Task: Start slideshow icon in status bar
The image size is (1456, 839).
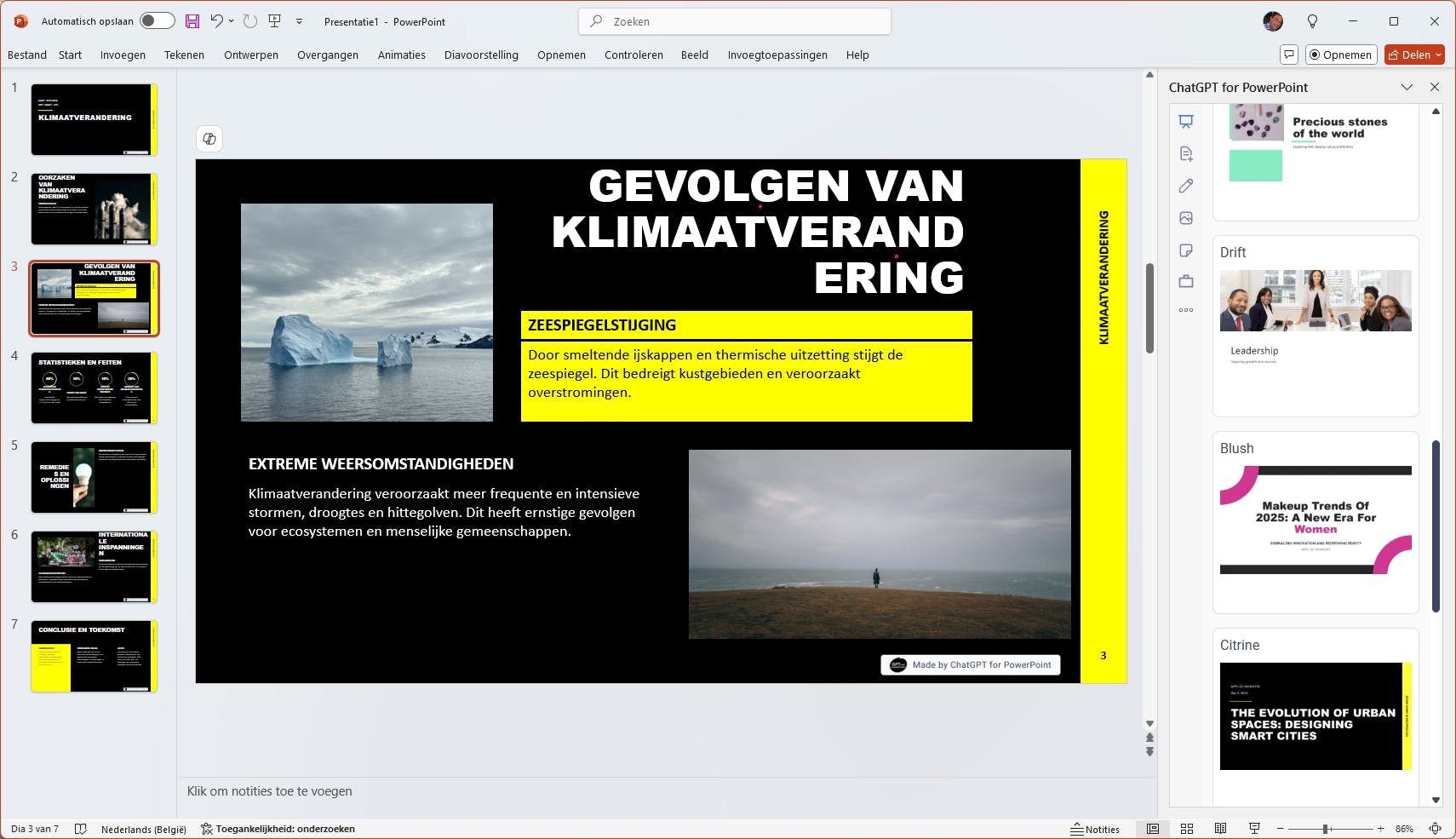Action: (1254, 829)
